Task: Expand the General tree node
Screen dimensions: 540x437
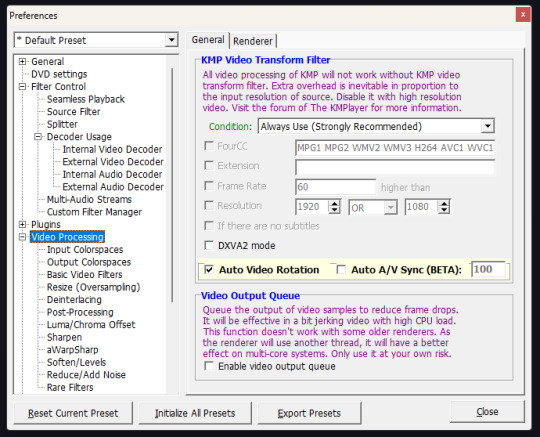Action: coord(22,62)
